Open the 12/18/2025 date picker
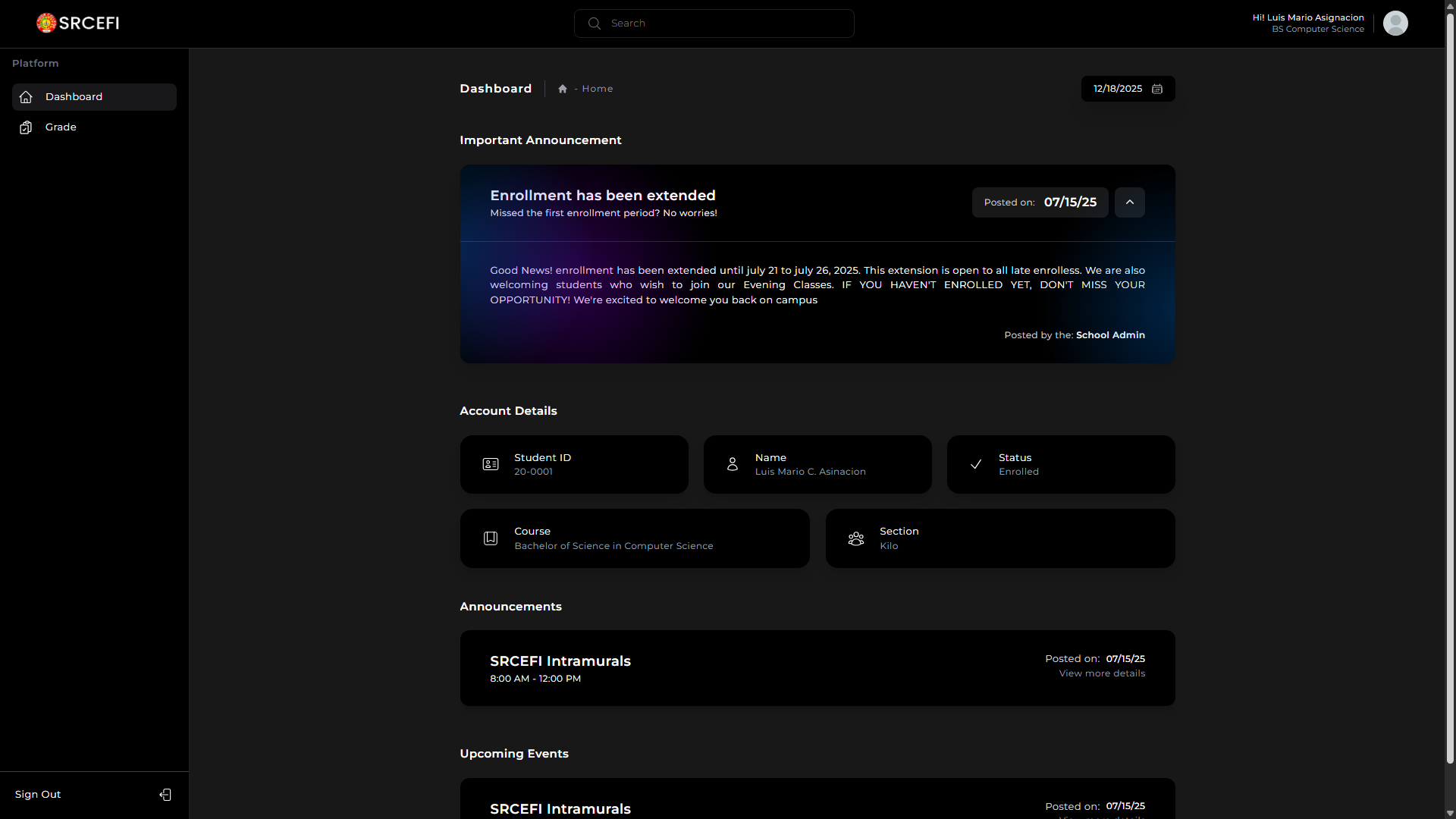This screenshot has height=819, width=1456. pyautogui.click(x=1118, y=89)
